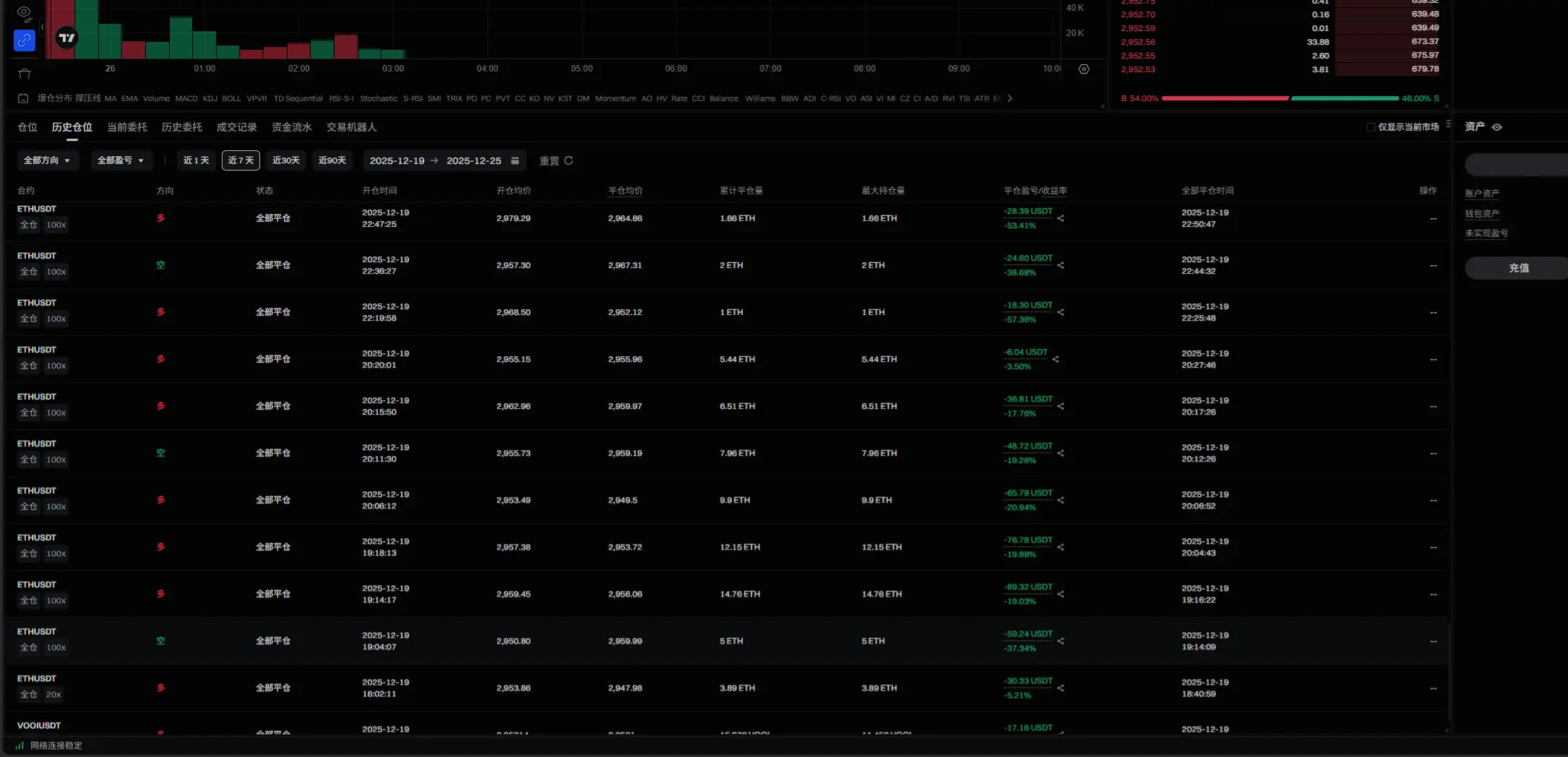Click the 网络连接稳定 status text

[56, 745]
